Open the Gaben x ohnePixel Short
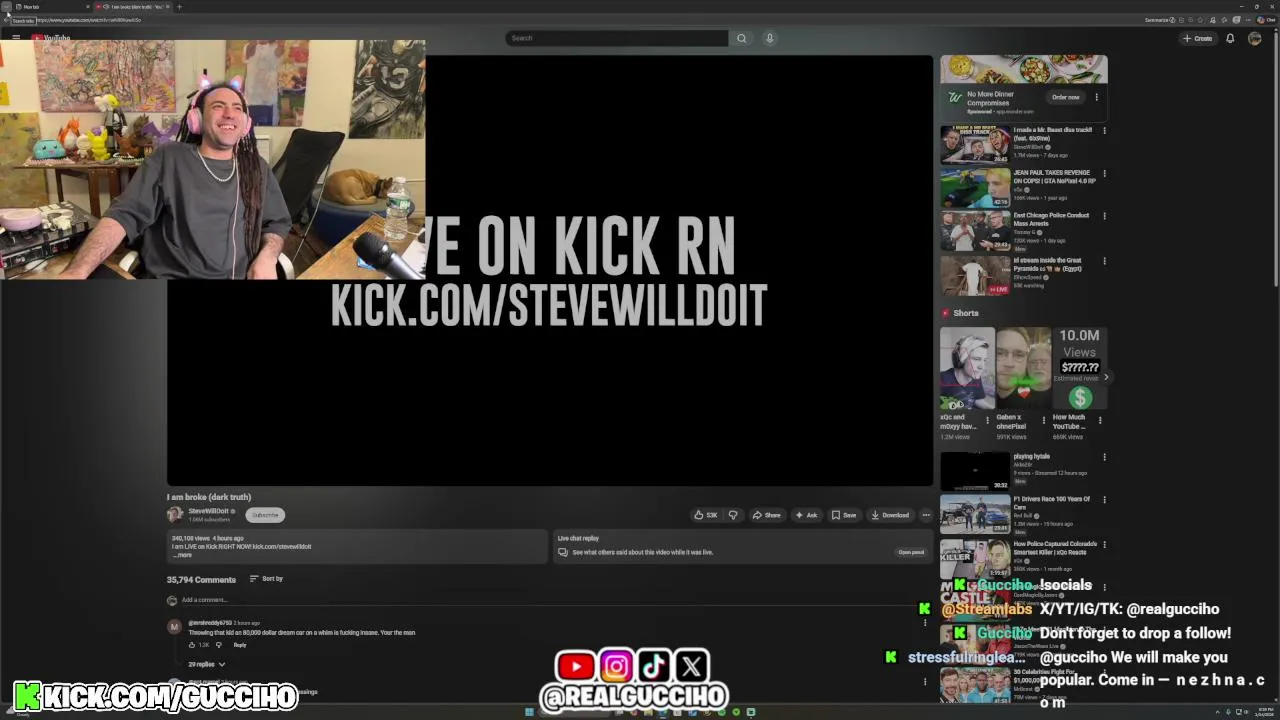This screenshot has height=720, width=1280. pos(1023,368)
